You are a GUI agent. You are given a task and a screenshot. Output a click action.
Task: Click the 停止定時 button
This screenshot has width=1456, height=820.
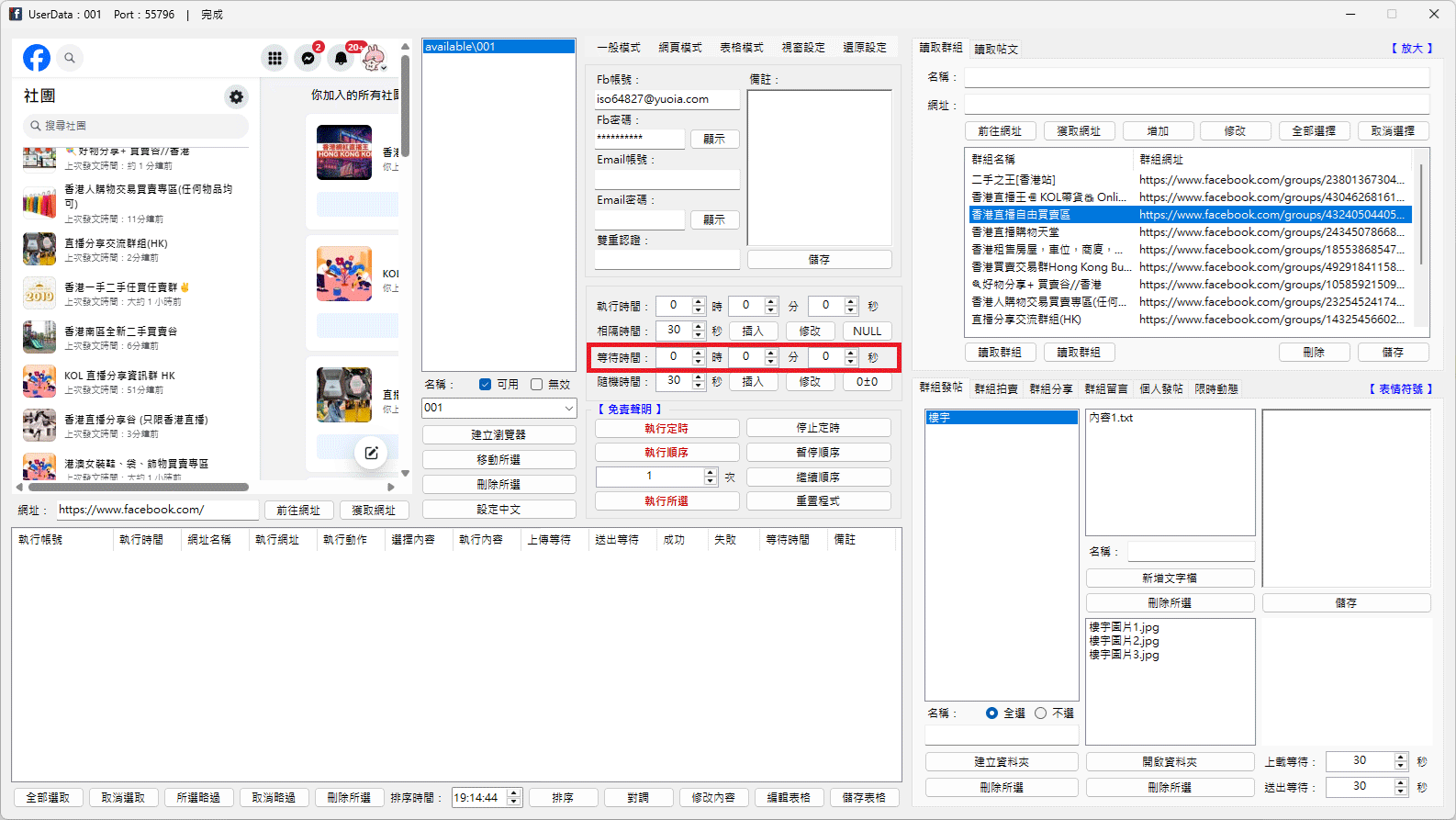pyautogui.click(x=818, y=428)
